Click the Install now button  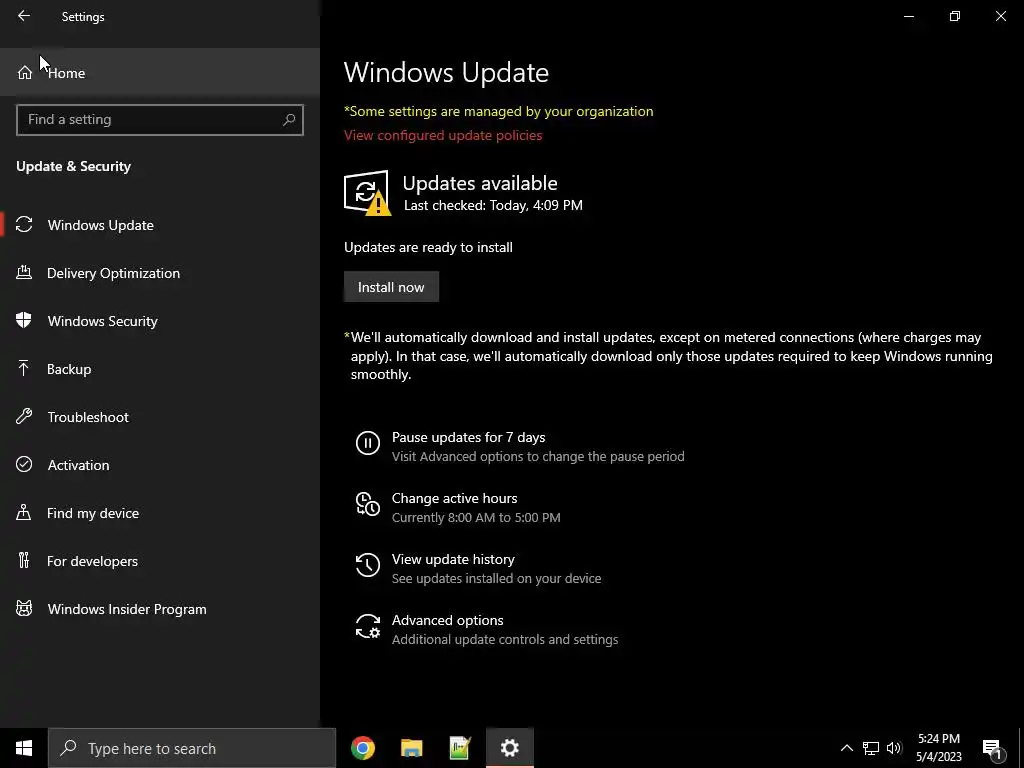point(391,287)
